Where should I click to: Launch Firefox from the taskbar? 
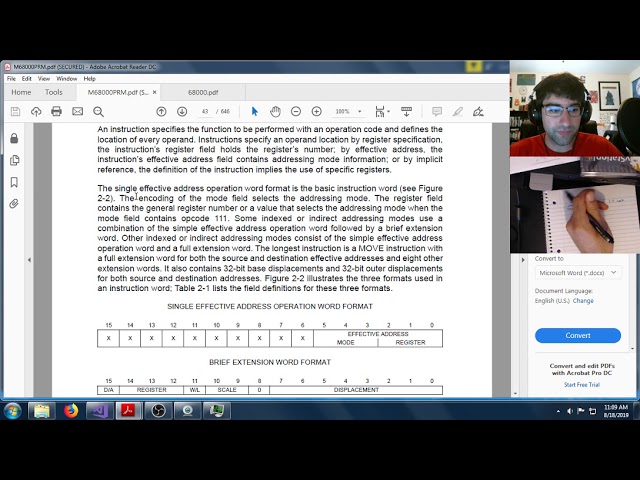pos(71,411)
